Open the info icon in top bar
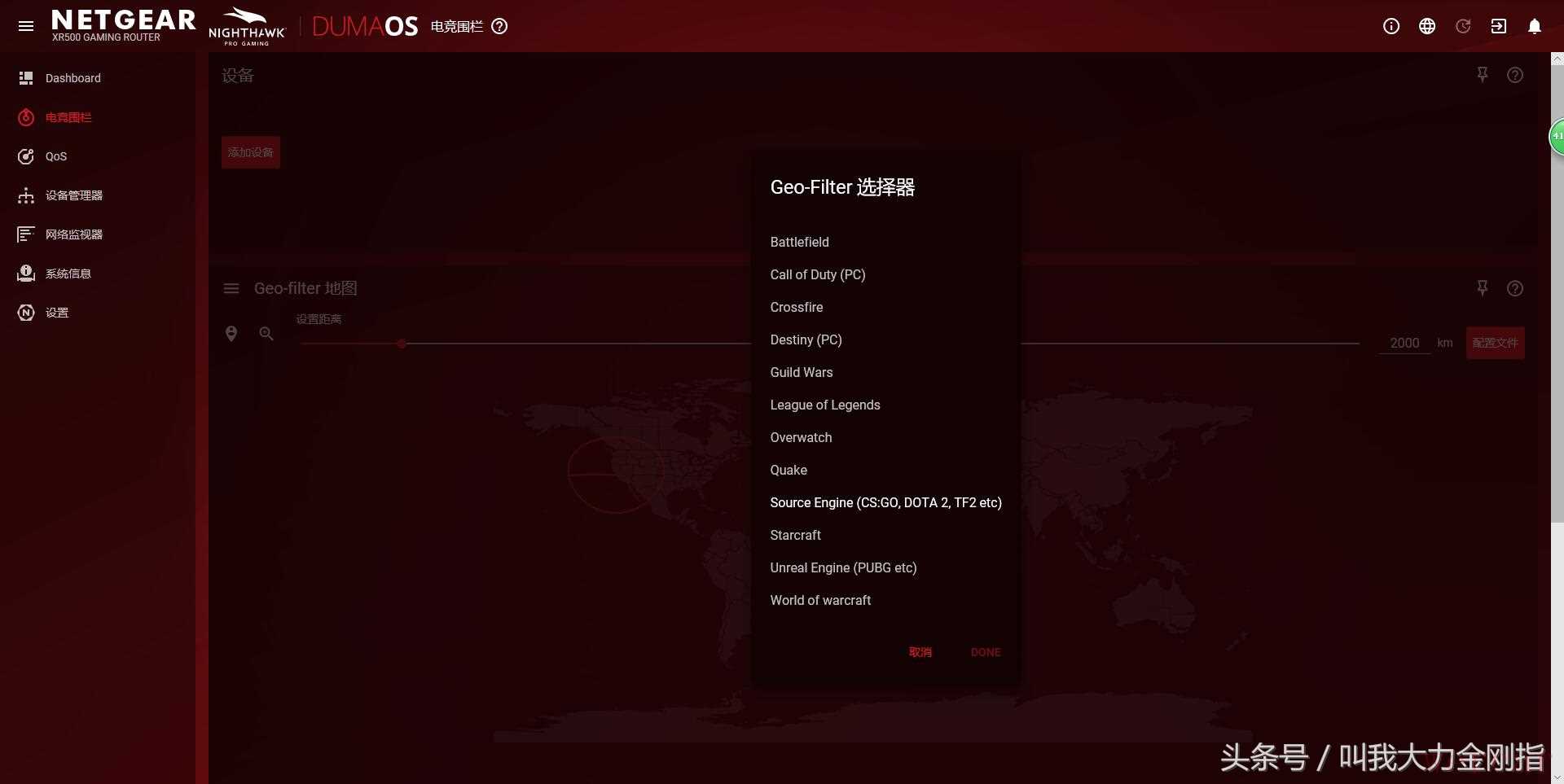The height and width of the screenshot is (784, 1564). [x=1391, y=26]
